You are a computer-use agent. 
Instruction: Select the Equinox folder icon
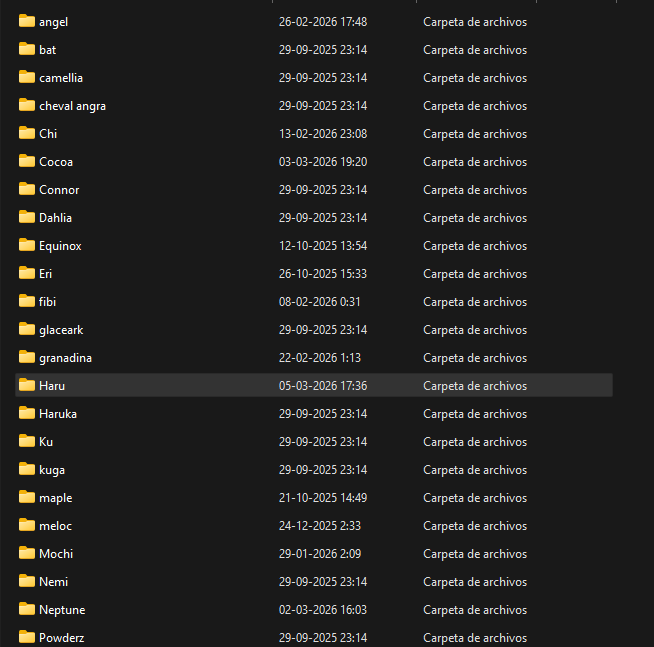coord(27,244)
